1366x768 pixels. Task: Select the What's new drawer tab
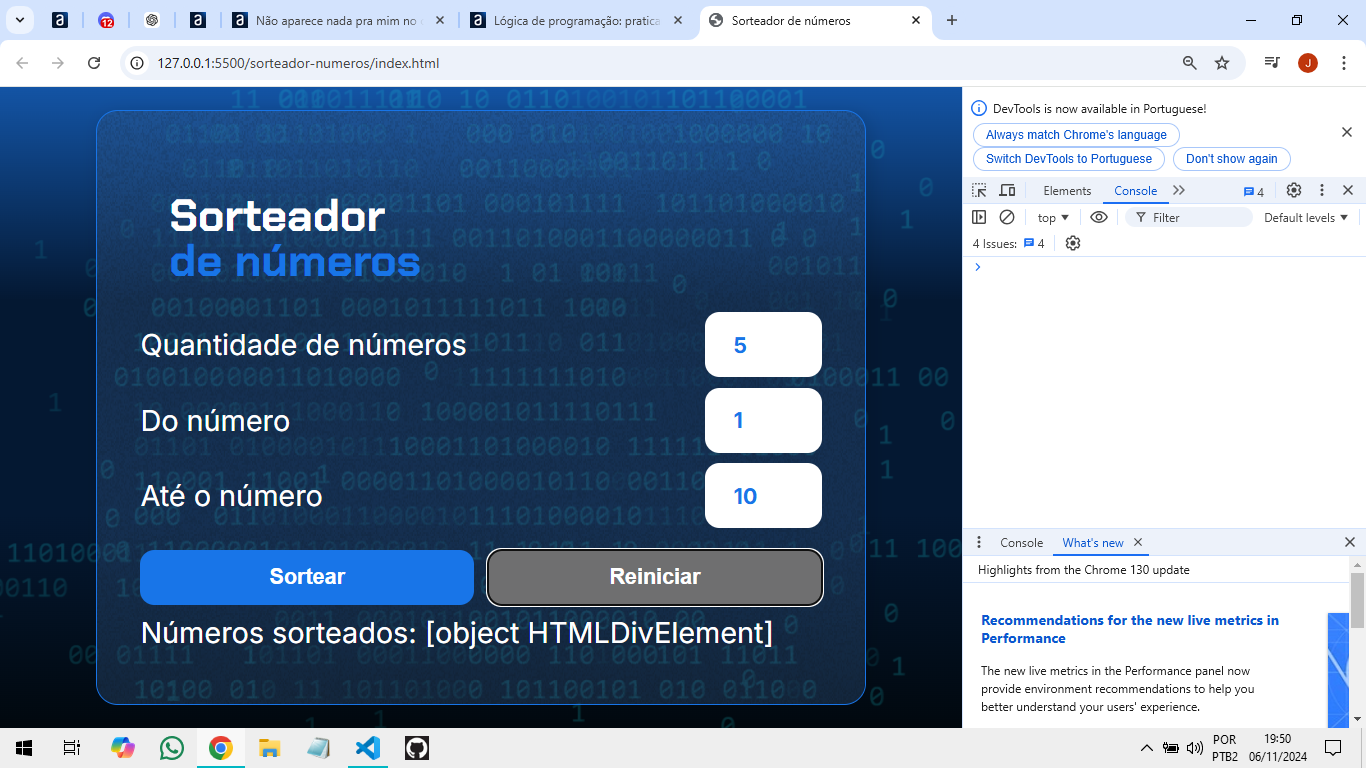[x=1092, y=542]
